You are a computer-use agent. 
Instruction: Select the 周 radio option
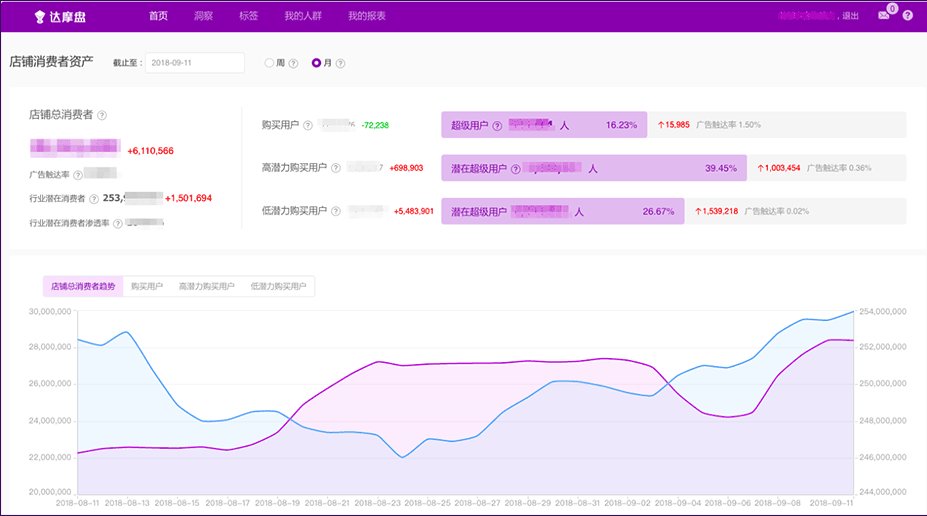(x=269, y=63)
